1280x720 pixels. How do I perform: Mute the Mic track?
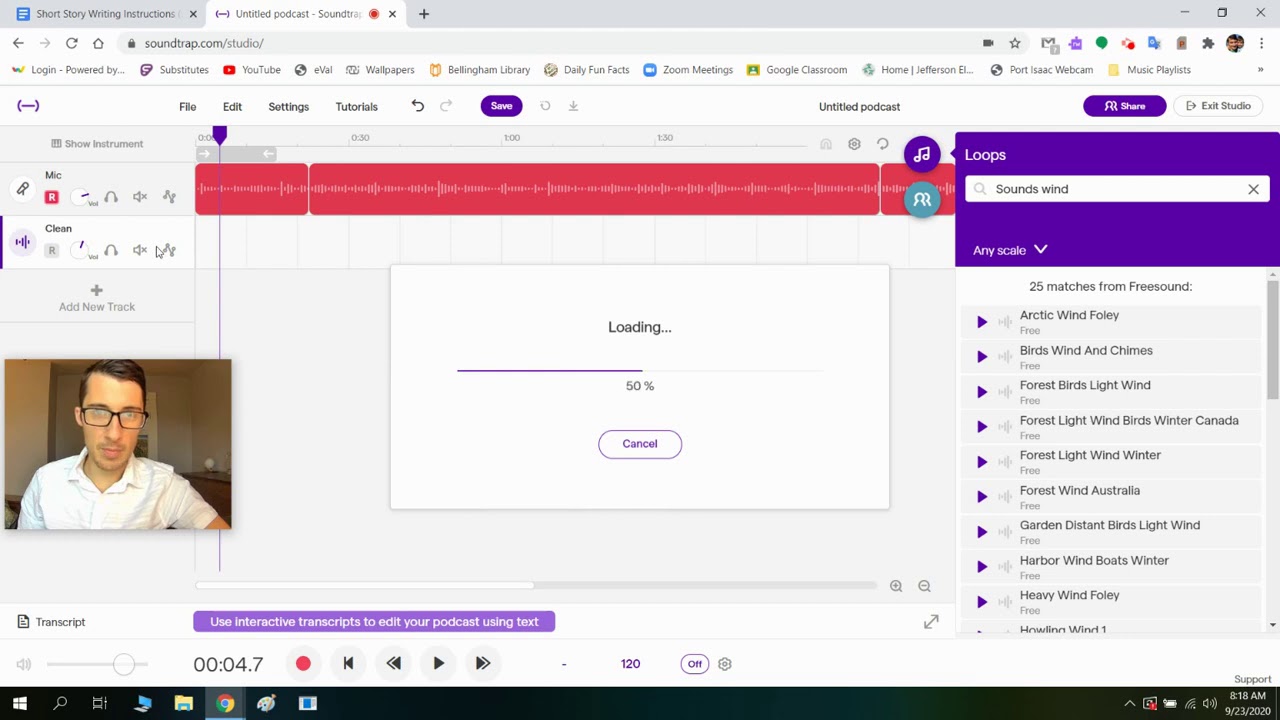[x=140, y=197]
